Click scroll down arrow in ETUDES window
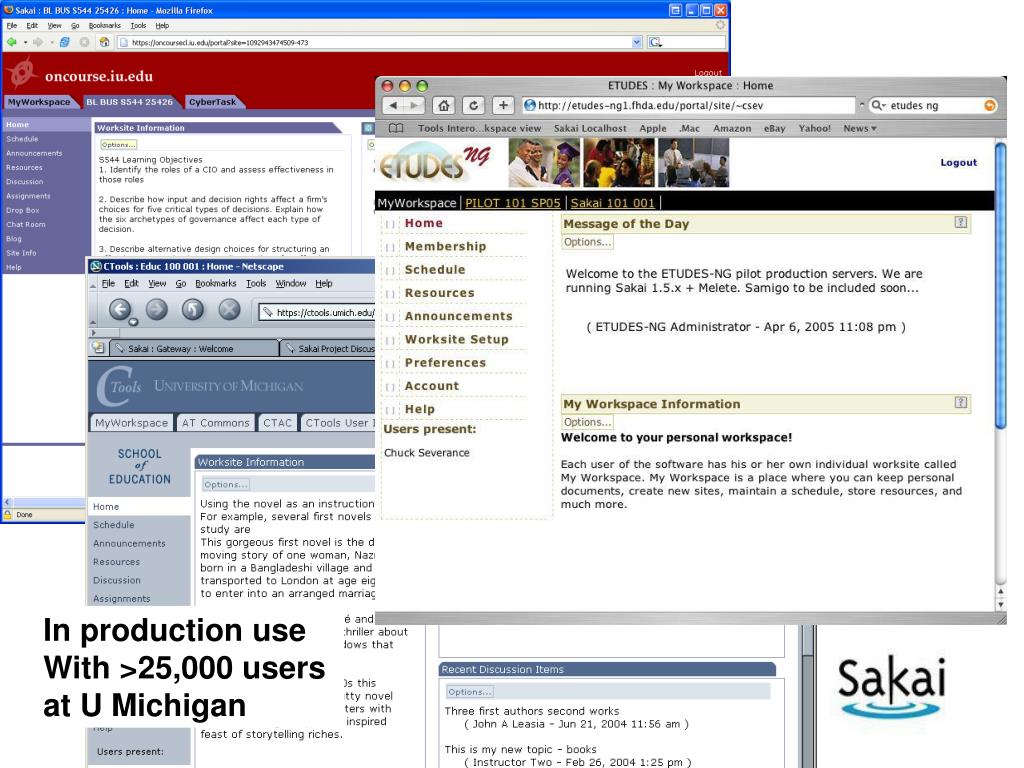 (x=1000, y=605)
